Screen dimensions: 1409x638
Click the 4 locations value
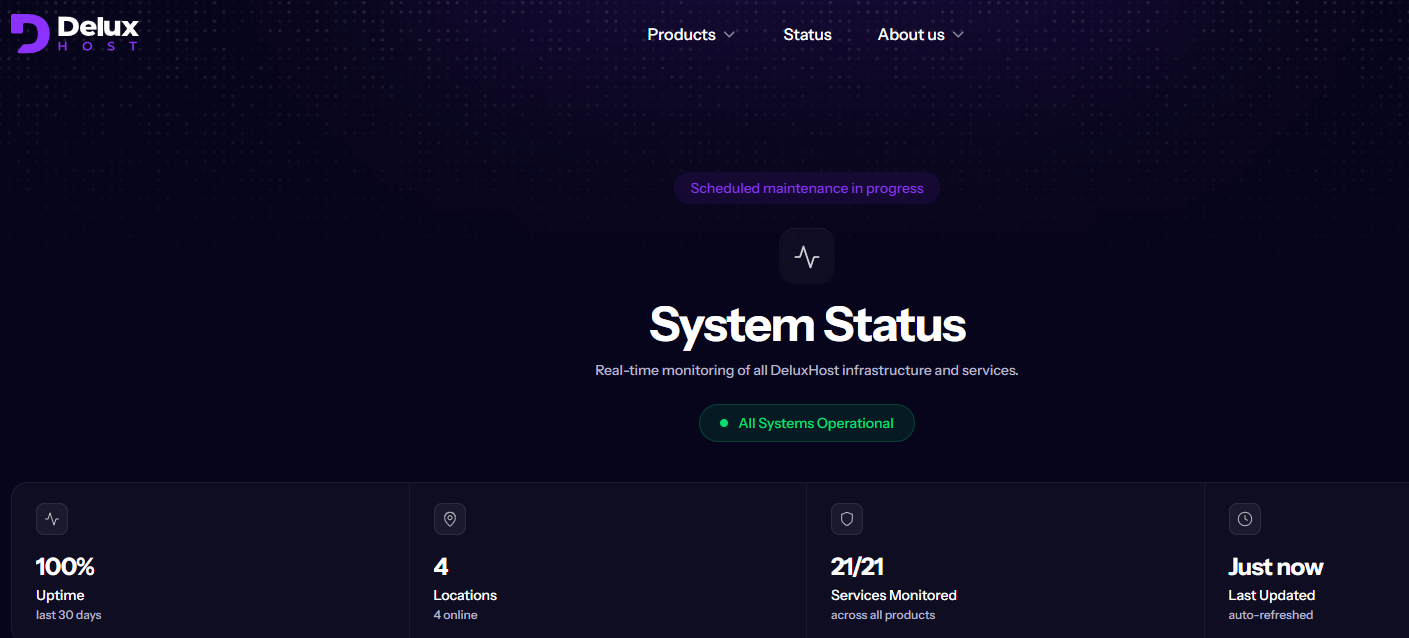point(441,567)
